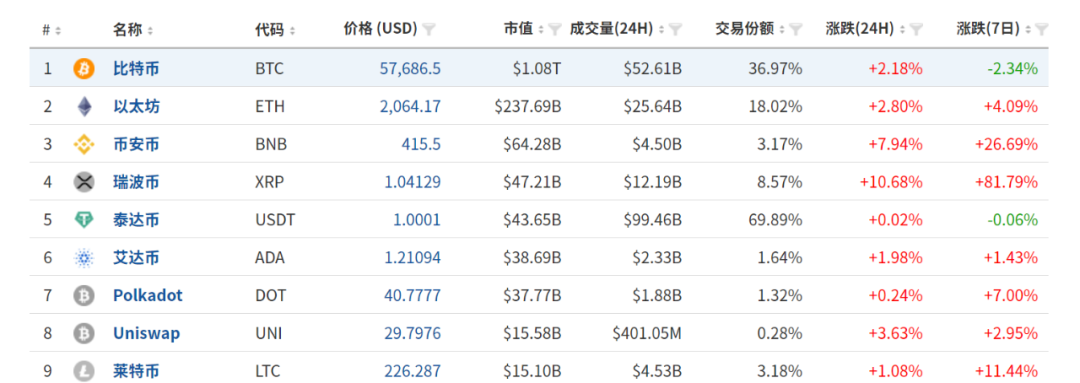Open the 涨跌(24H) filter funnel

tap(916, 30)
